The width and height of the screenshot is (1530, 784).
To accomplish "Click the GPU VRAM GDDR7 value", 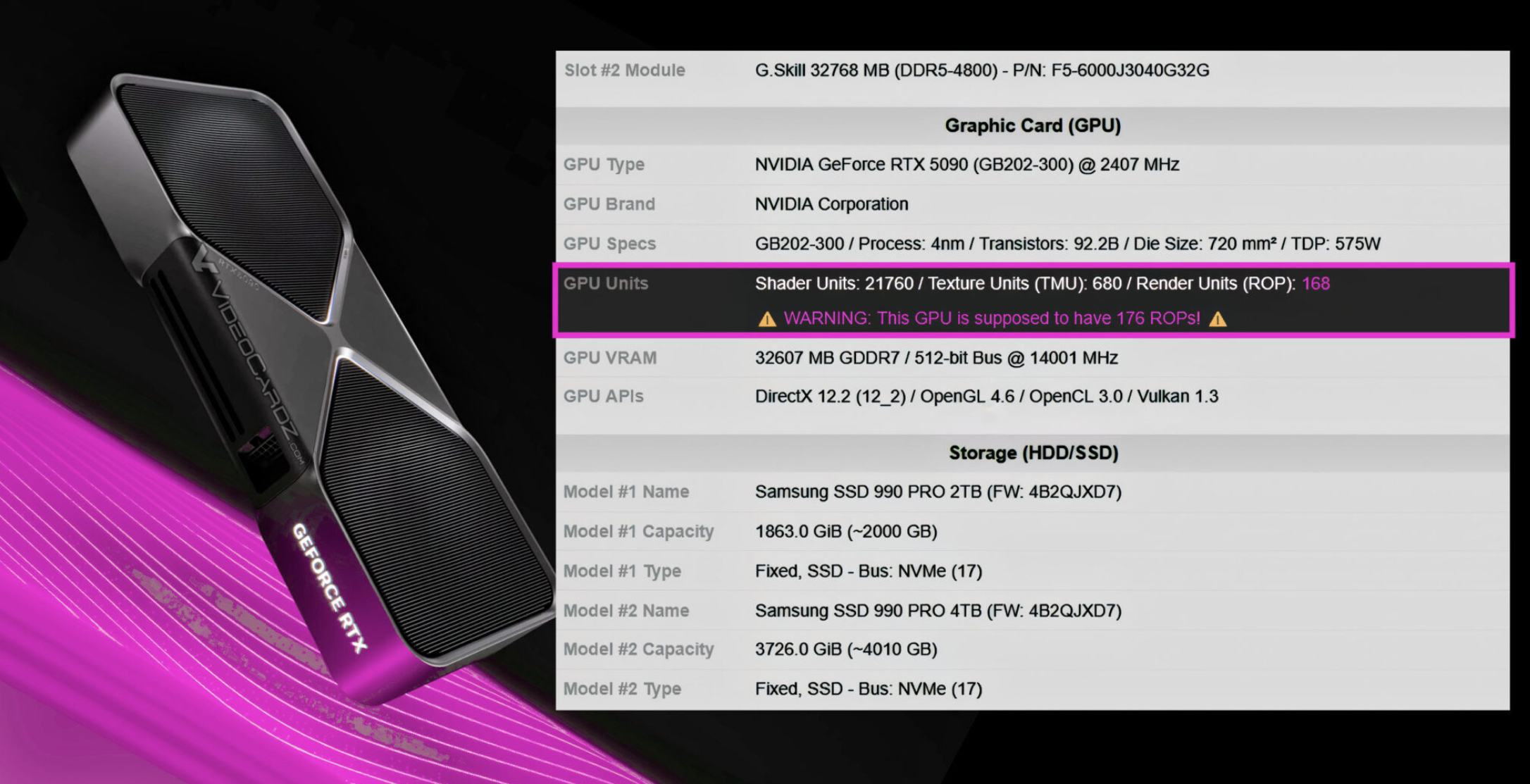I will coord(936,358).
